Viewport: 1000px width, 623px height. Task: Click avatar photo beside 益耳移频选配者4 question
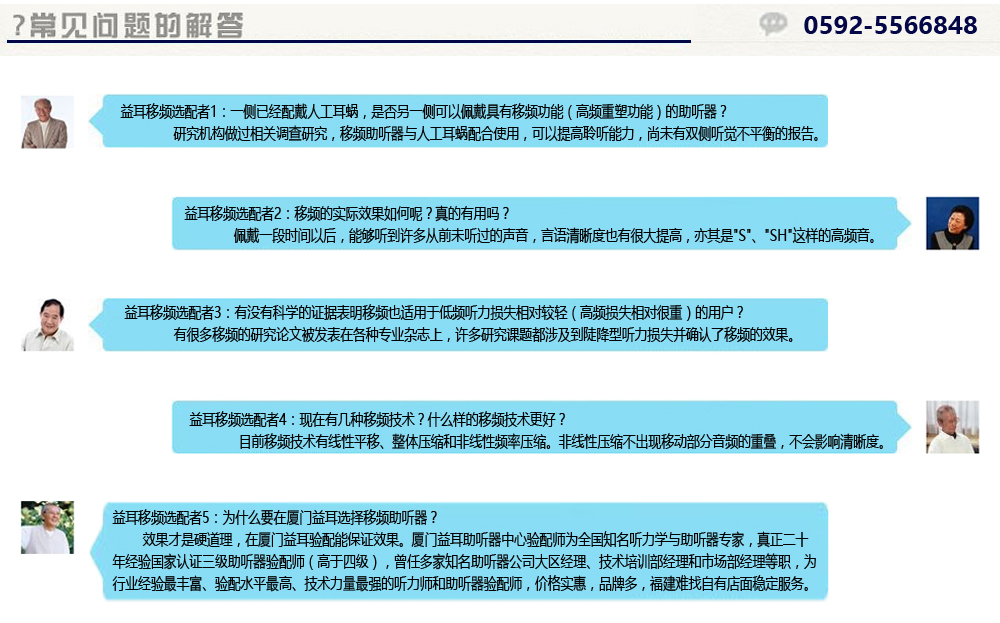click(x=952, y=427)
